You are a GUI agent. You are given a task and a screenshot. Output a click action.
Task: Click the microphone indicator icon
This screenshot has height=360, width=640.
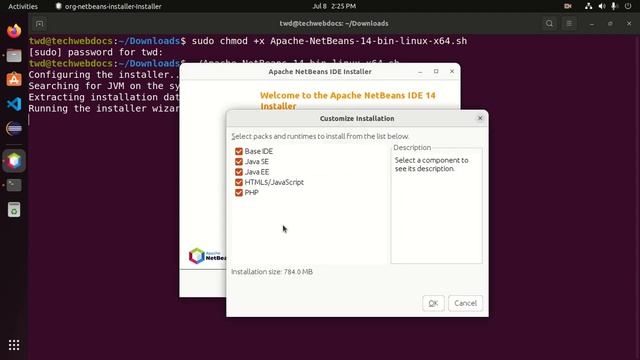[614, 6]
